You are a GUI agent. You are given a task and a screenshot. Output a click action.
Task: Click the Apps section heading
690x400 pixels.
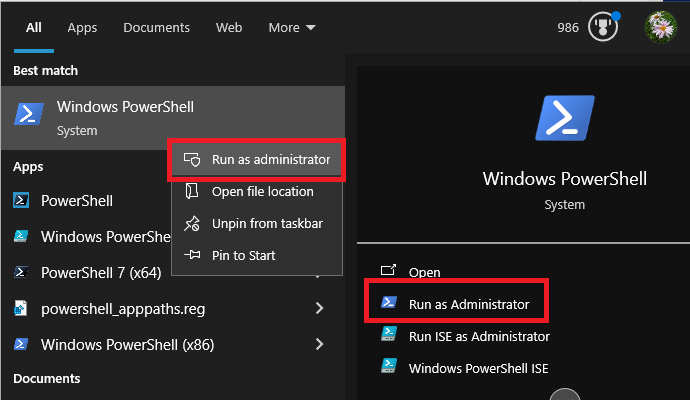tap(28, 167)
